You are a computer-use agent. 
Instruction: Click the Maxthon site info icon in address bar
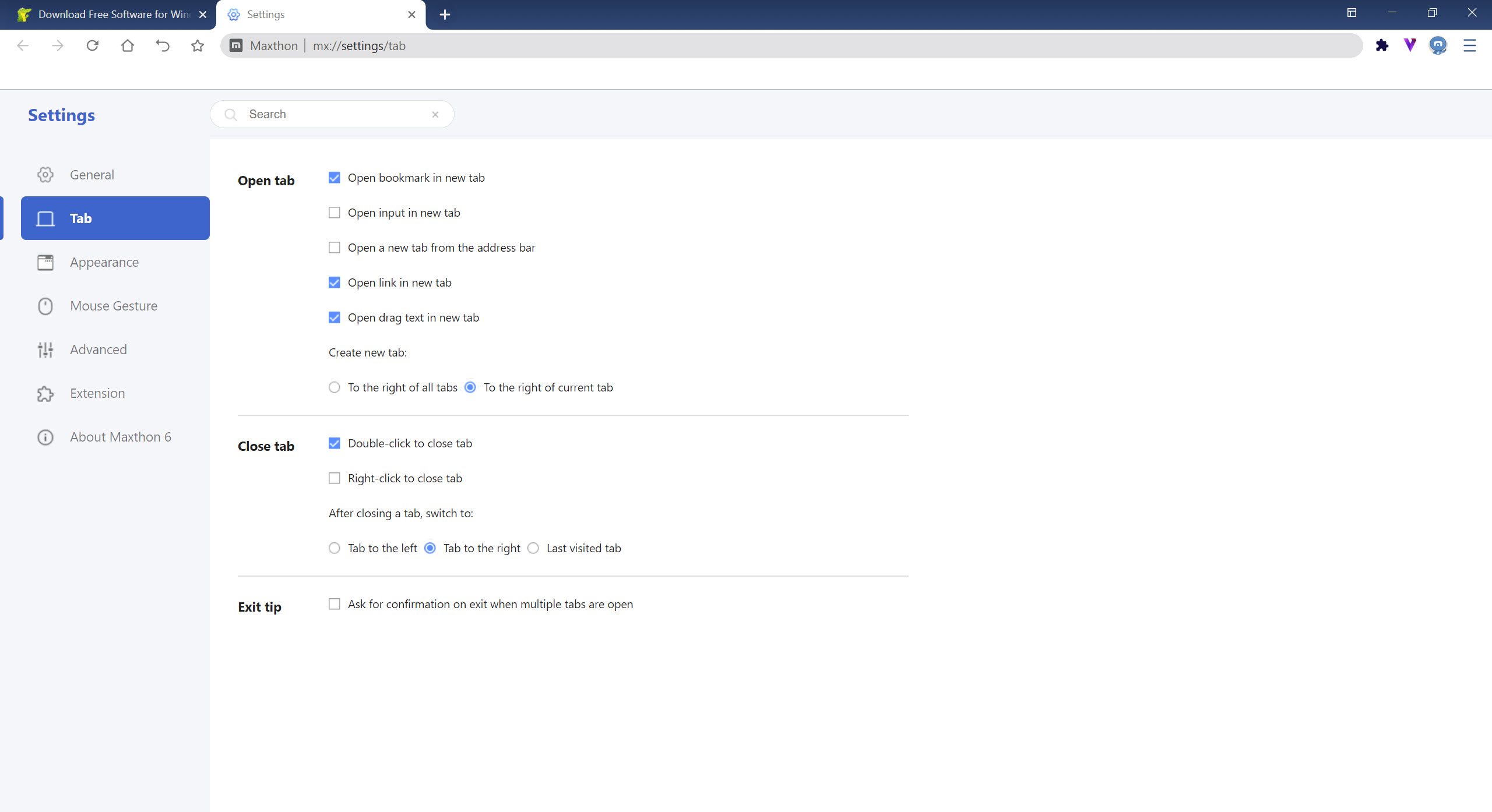coord(236,45)
